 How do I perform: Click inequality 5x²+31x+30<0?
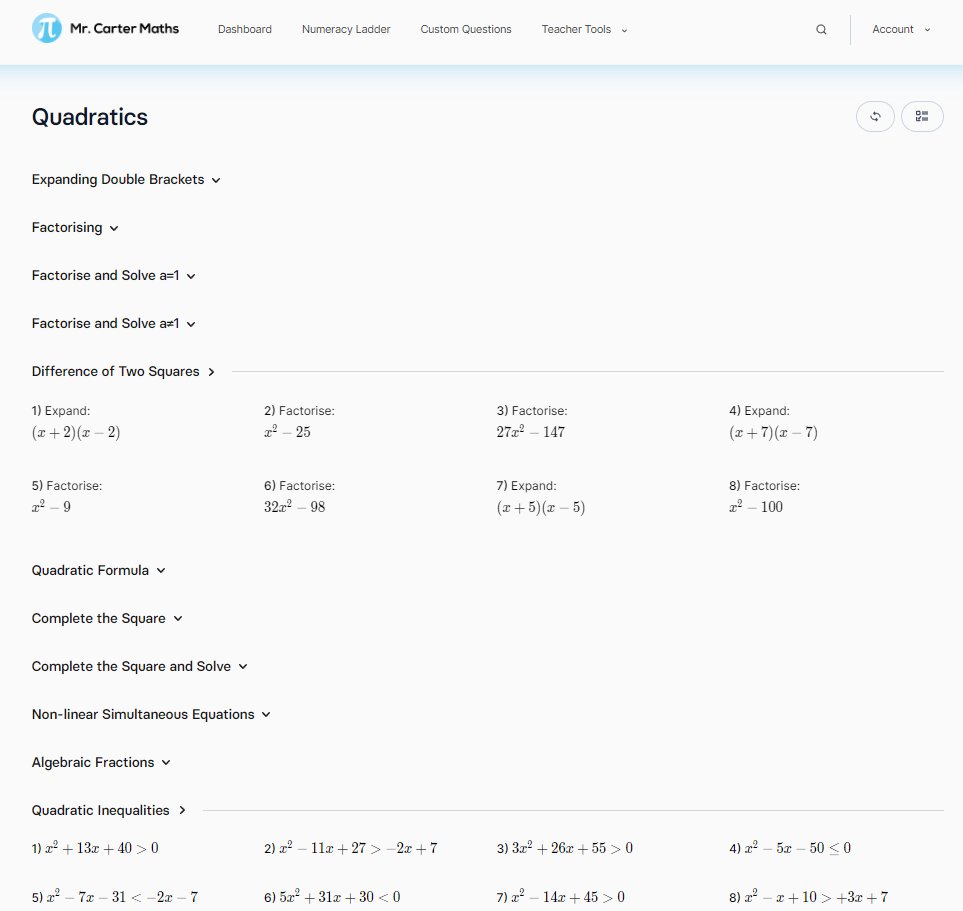[x=332, y=897]
